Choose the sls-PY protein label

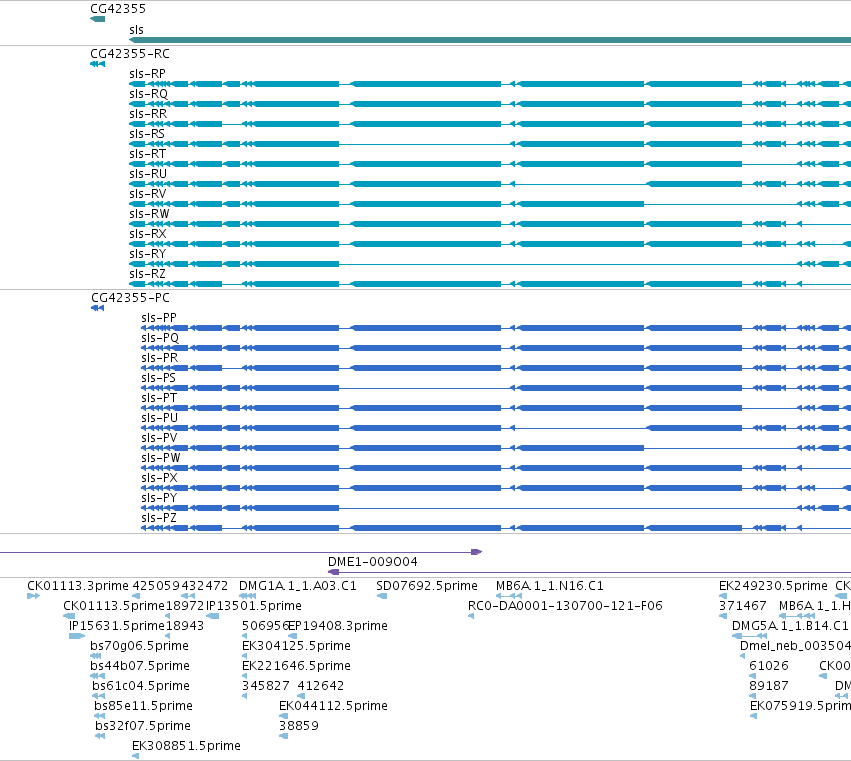159,498
